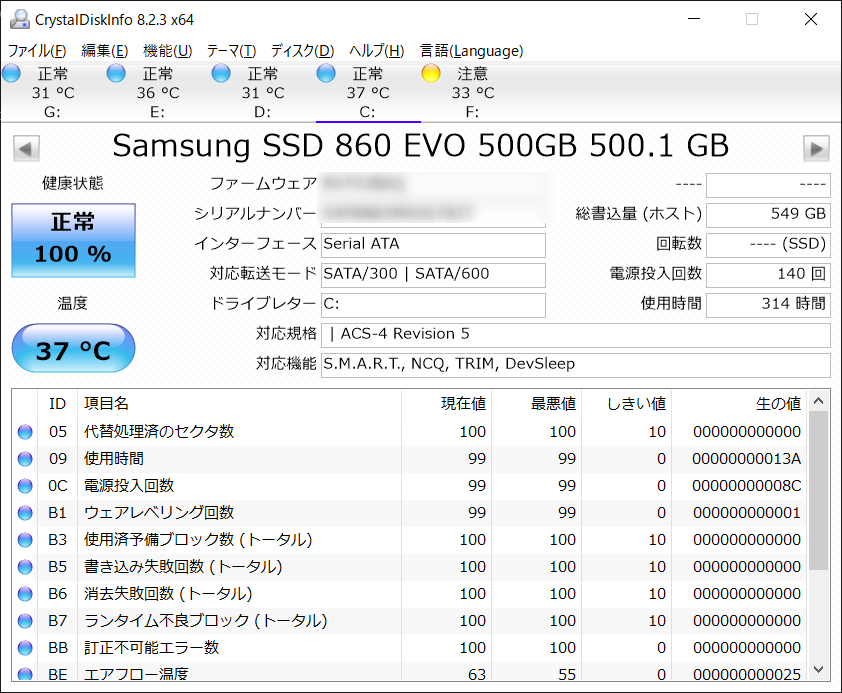The height and width of the screenshot is (693, 842).
Task: Click the attribute list scrollbar thumb
Action: 818,491
